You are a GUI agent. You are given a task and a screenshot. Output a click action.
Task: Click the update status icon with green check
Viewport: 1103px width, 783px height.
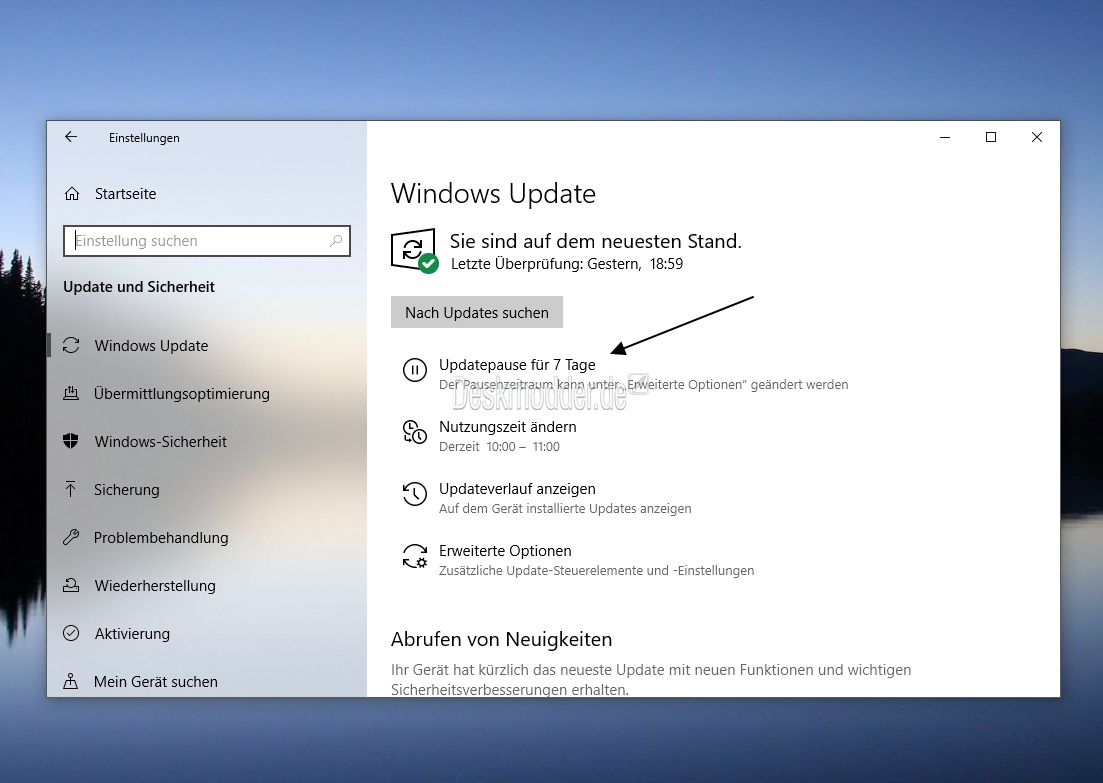coord(414,250)
